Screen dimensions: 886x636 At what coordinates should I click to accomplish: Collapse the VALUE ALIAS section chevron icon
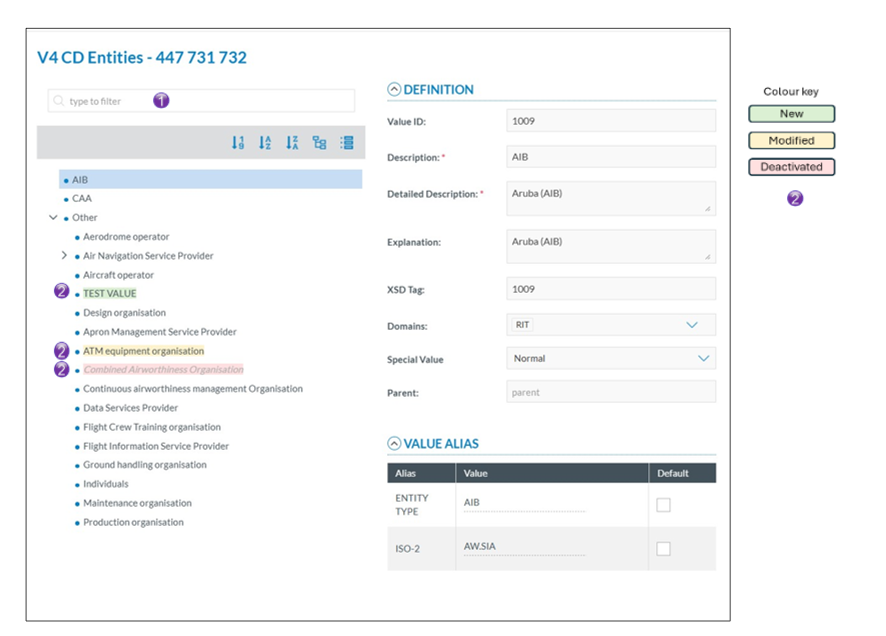click(x=394, y=444)
